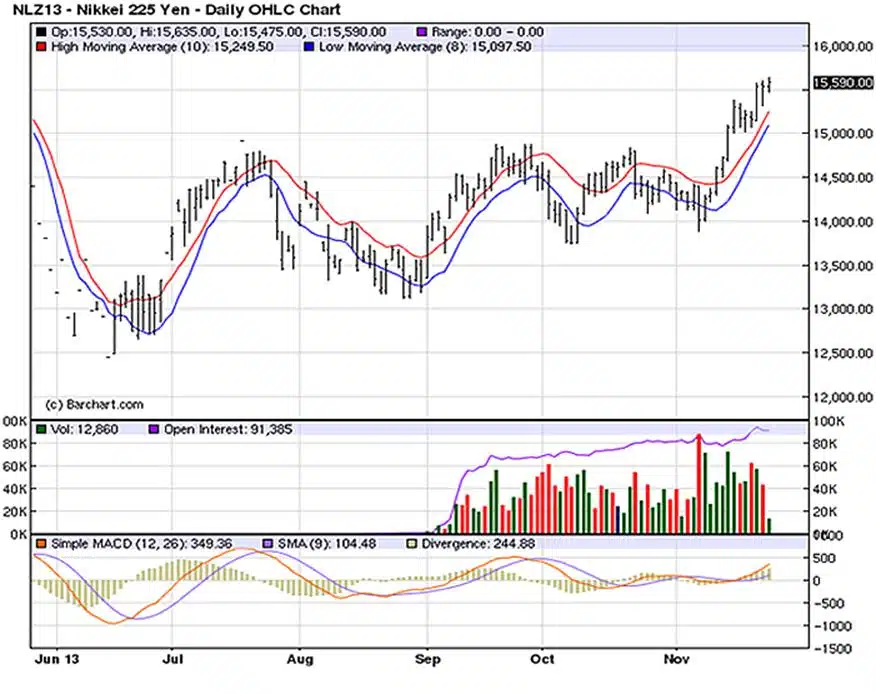This screenshot has height=694, width=876.
Task: Select the orange Simple MACD legend swatch
Action: coord(40,542)
